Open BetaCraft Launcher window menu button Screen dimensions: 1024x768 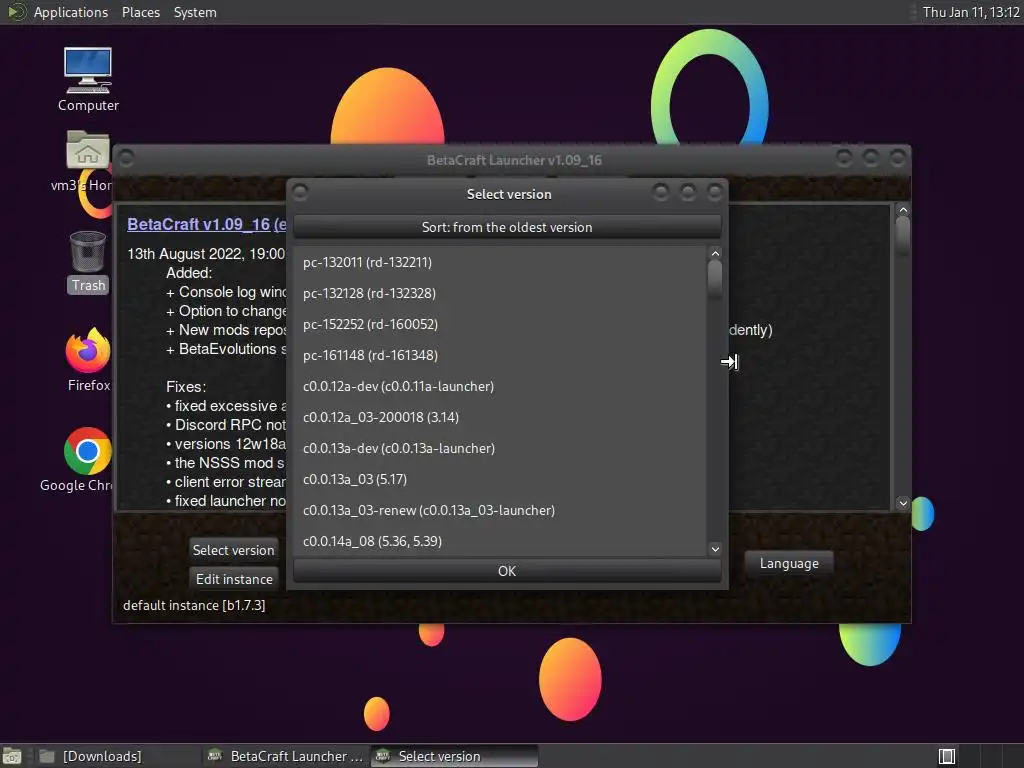pos(127,159)
